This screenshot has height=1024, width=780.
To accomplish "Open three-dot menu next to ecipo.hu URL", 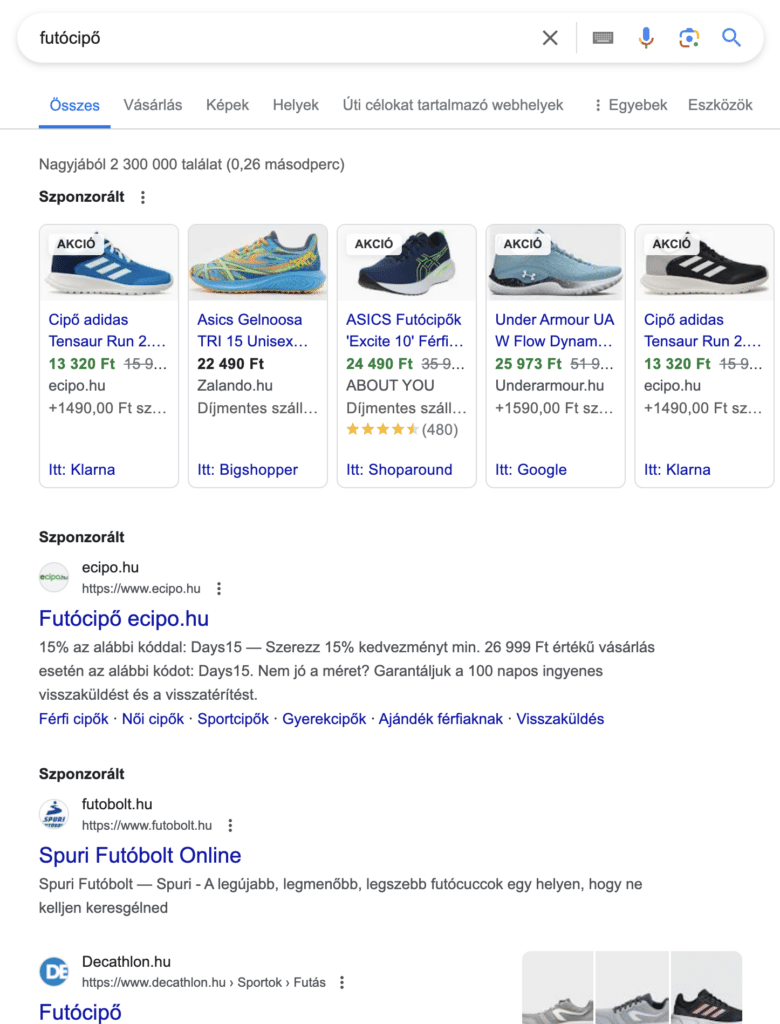I will click(219, 589).
